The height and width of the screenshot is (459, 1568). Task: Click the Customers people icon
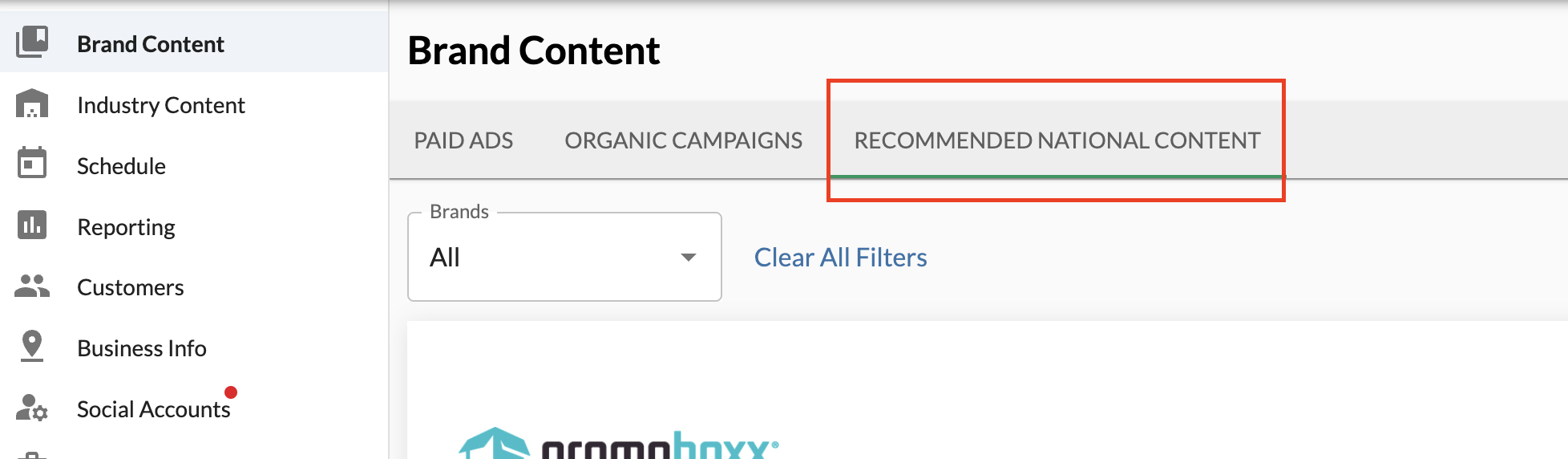coord(32,286)
